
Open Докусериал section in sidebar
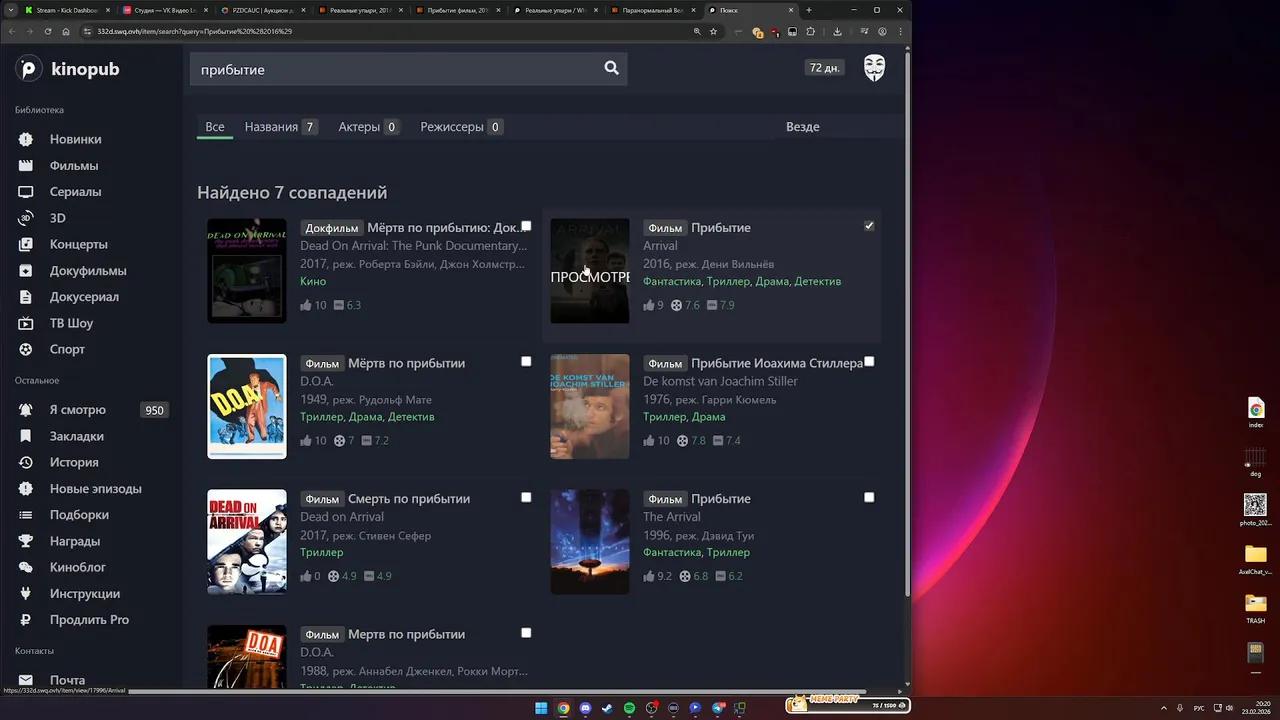(x=84, y=296)
